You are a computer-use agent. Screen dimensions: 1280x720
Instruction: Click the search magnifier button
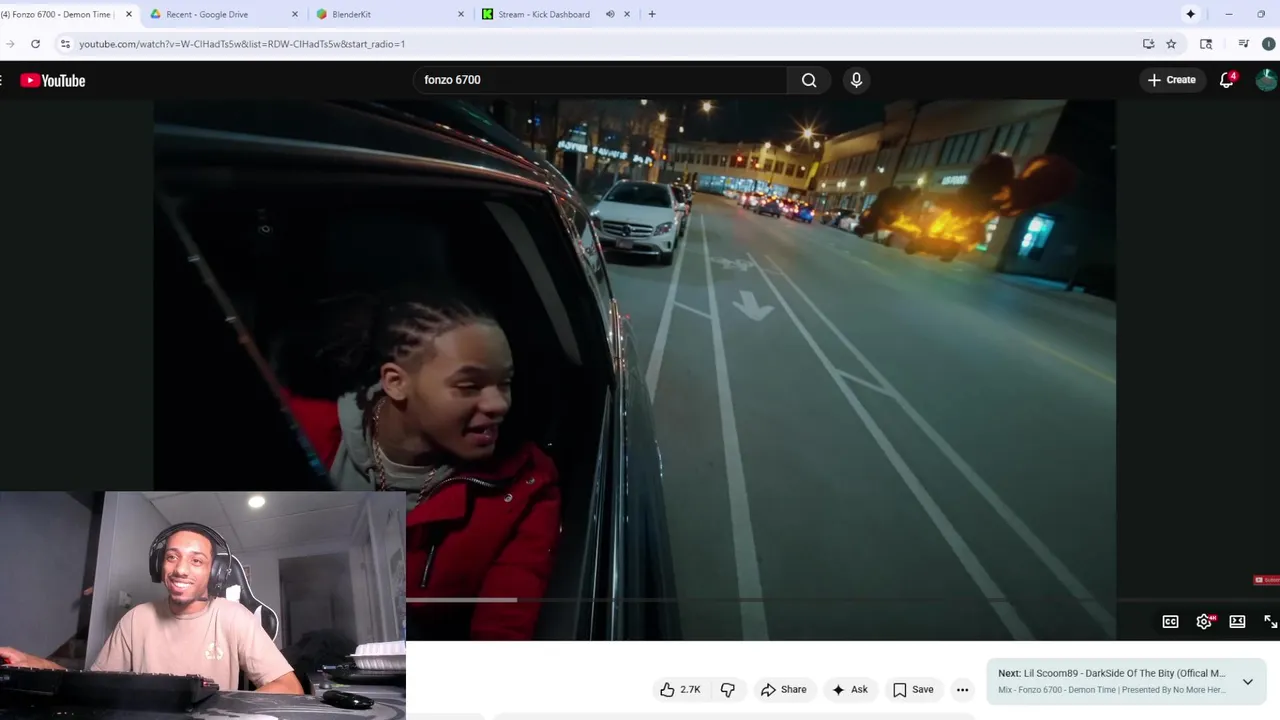[x=809, y=80]
